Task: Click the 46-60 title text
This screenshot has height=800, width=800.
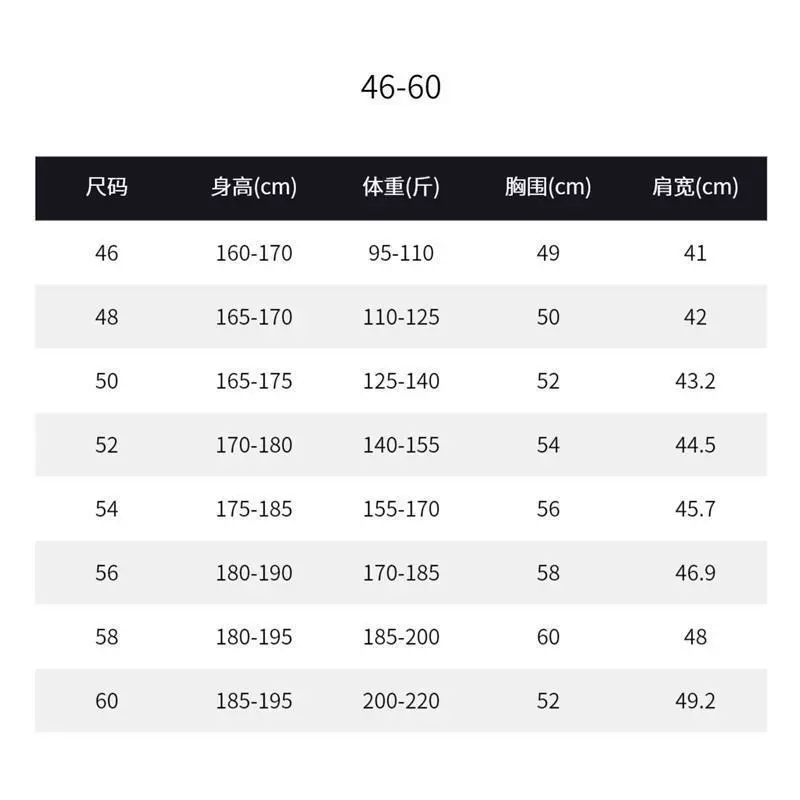Action: 401,87
